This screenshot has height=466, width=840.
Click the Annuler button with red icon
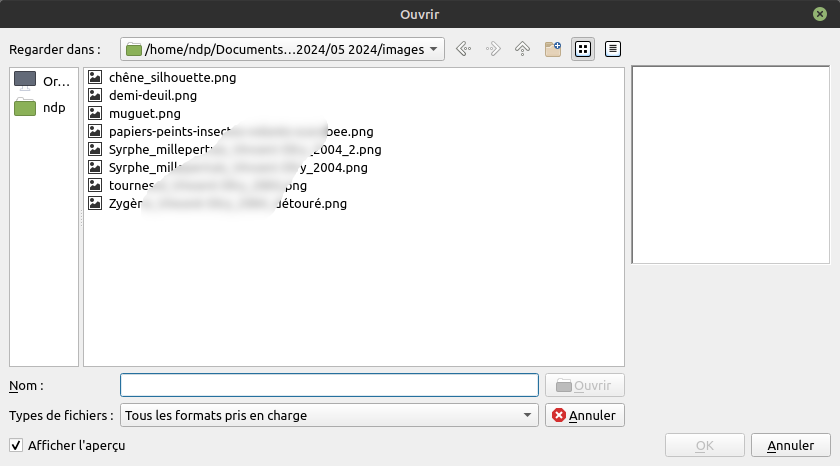tap(585, 415)
